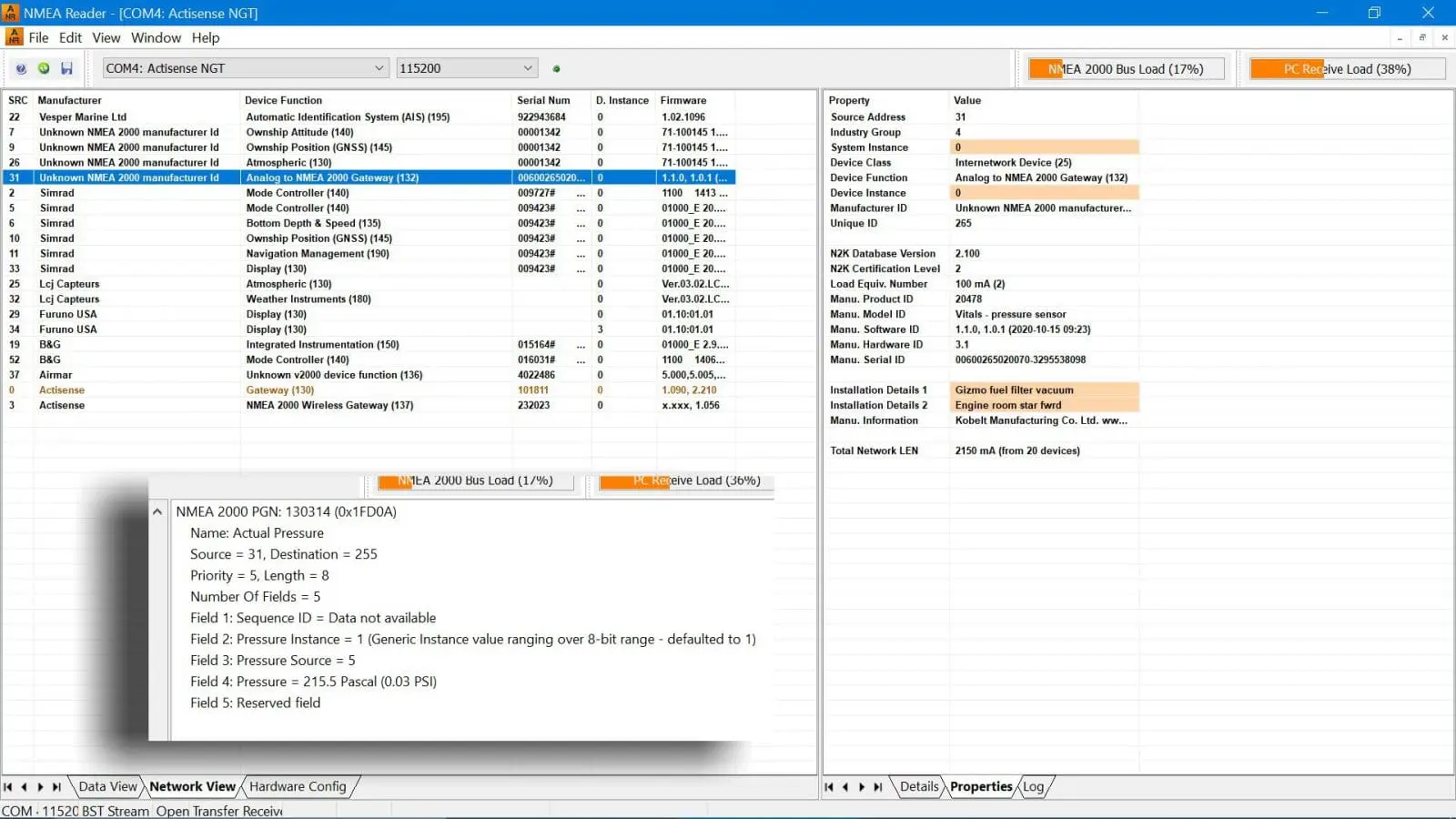This screenshot has height=819, width=1456.
Task: Select the B&G Integrated Instrumentation (150) row
Action: [x=369, y=345]
